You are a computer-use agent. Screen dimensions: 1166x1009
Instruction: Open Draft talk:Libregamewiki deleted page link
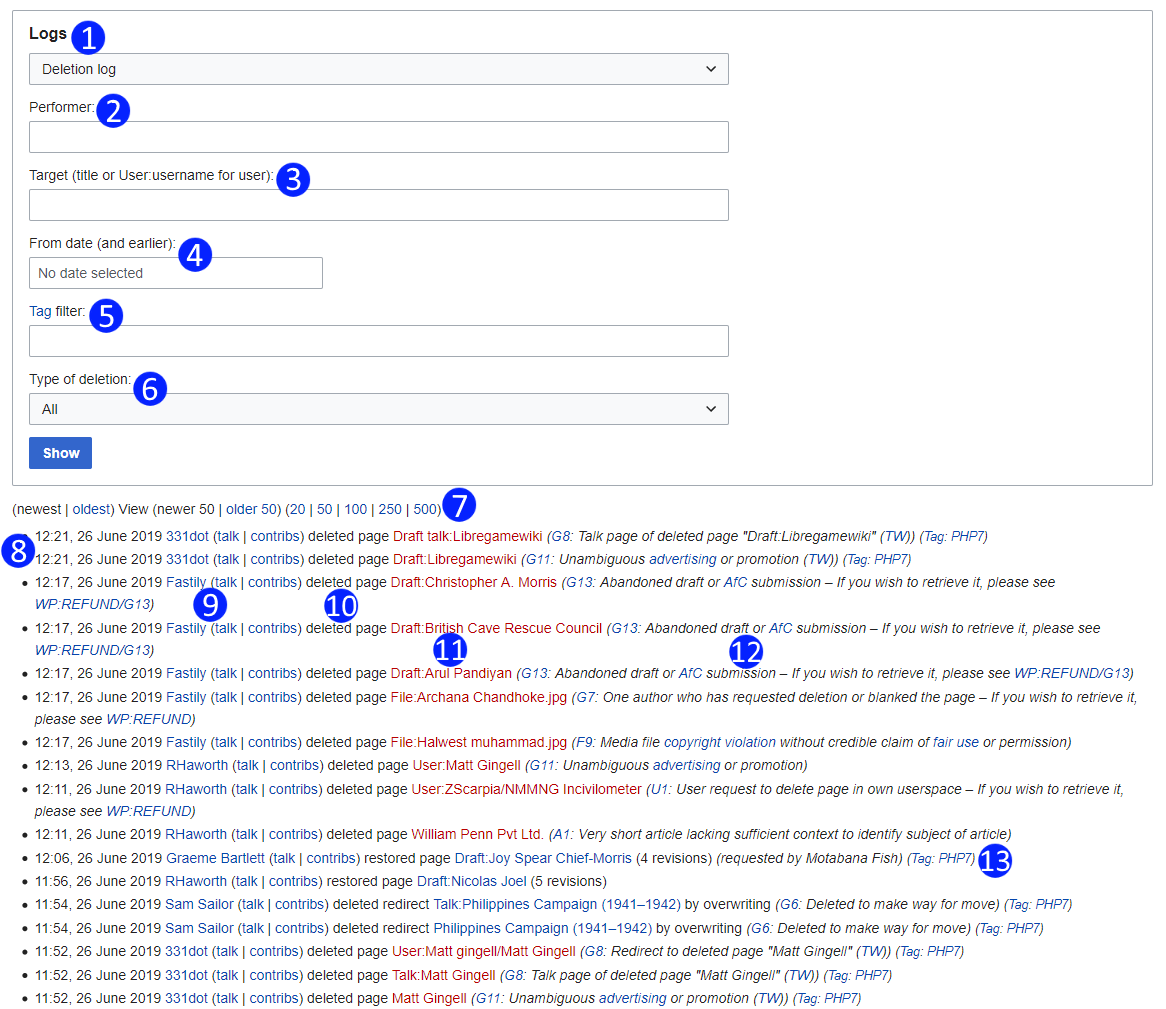click(467, 536)
